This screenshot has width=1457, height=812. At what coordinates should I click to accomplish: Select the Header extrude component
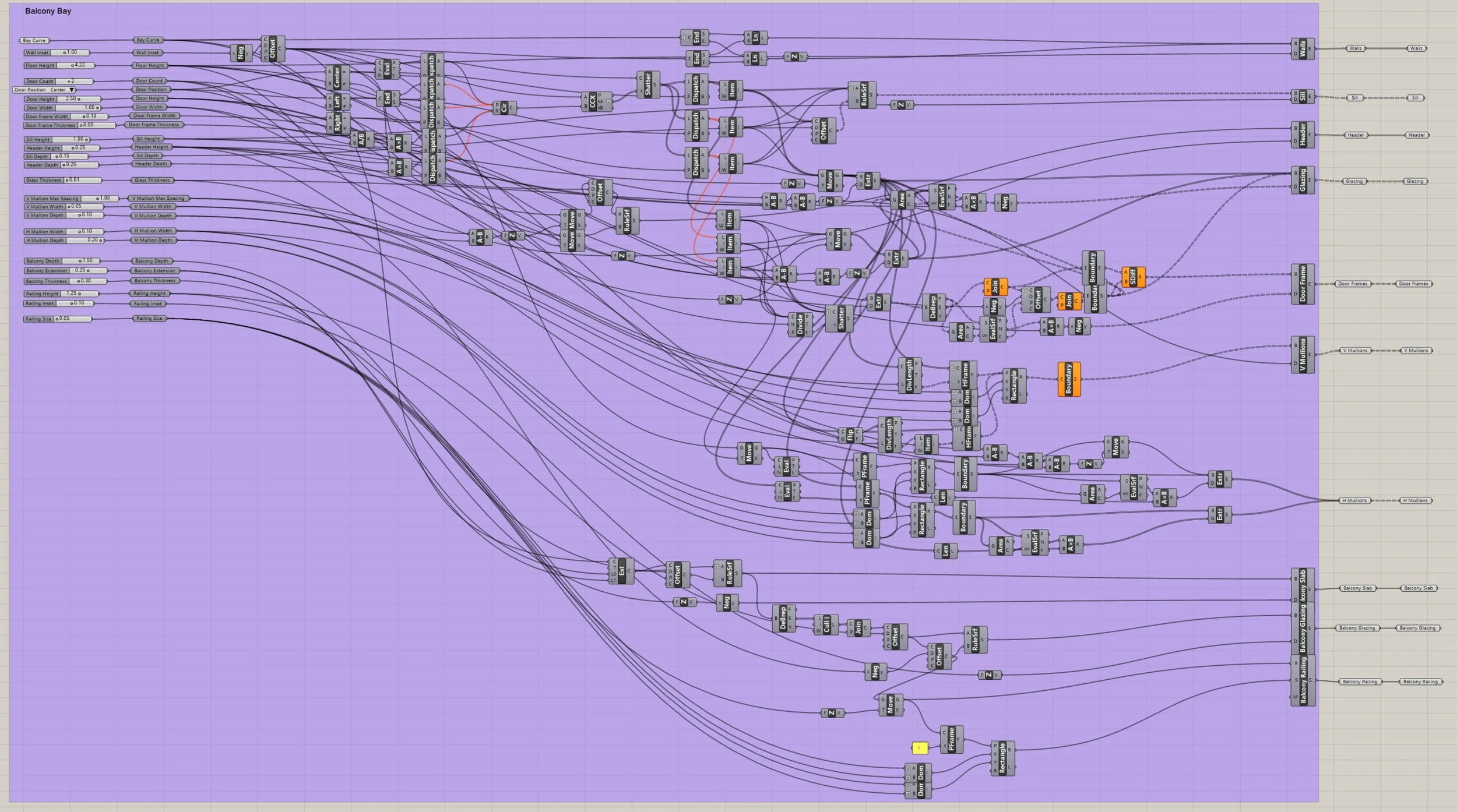tap(1303, 135)
